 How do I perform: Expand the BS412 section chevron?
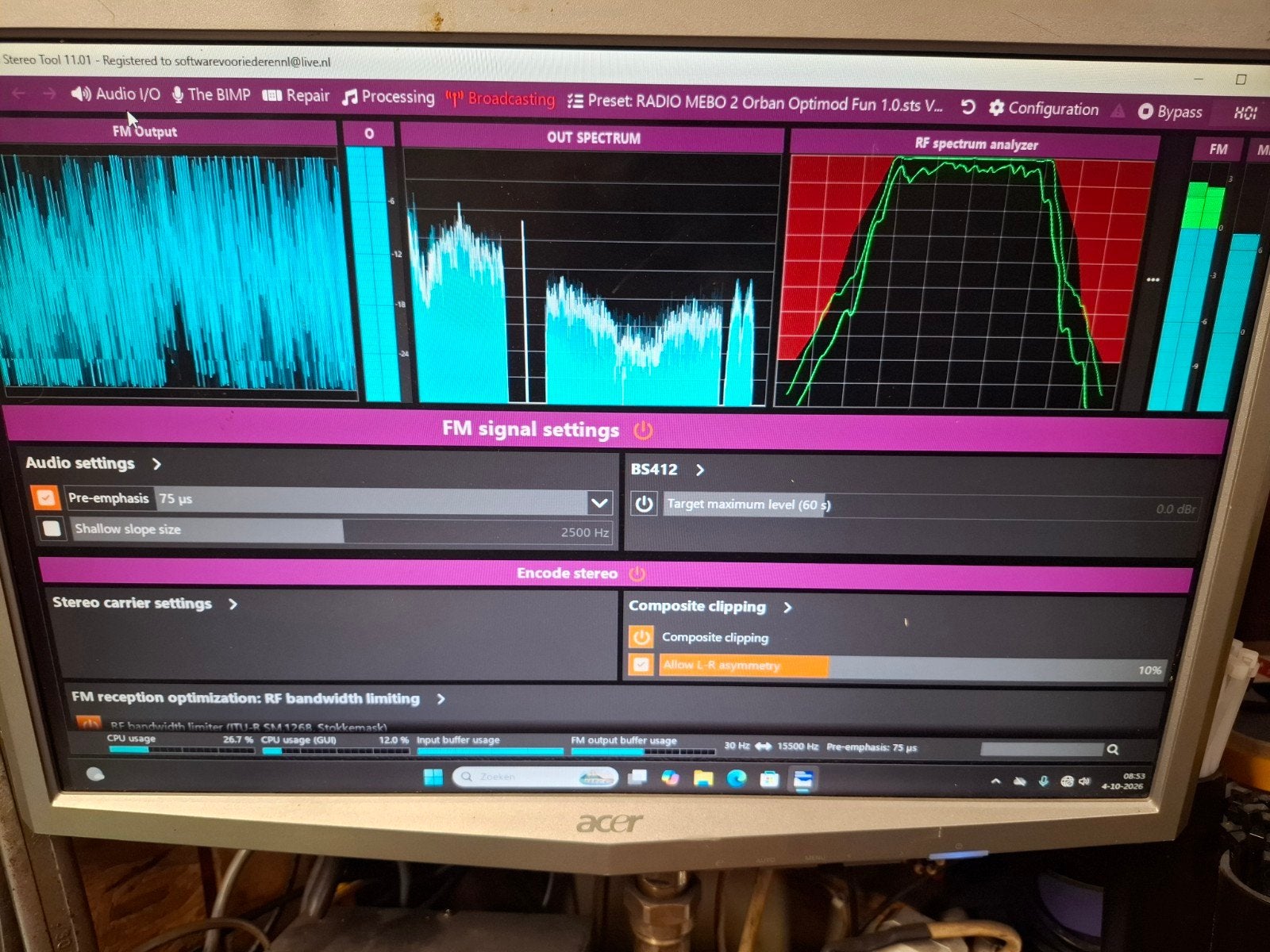pyautogui.click(x=699, y=470)
